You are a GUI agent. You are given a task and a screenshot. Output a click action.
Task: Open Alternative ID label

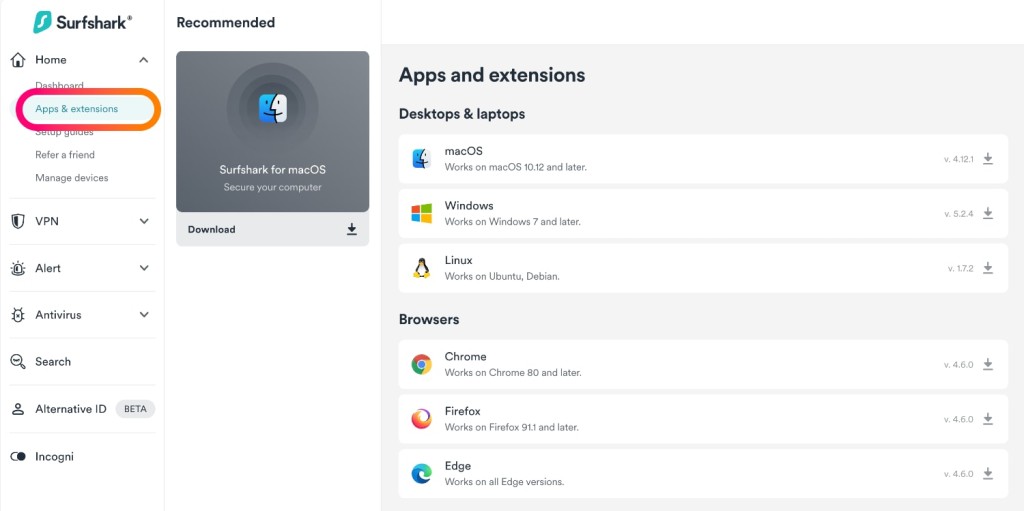(x=71, y=409)
